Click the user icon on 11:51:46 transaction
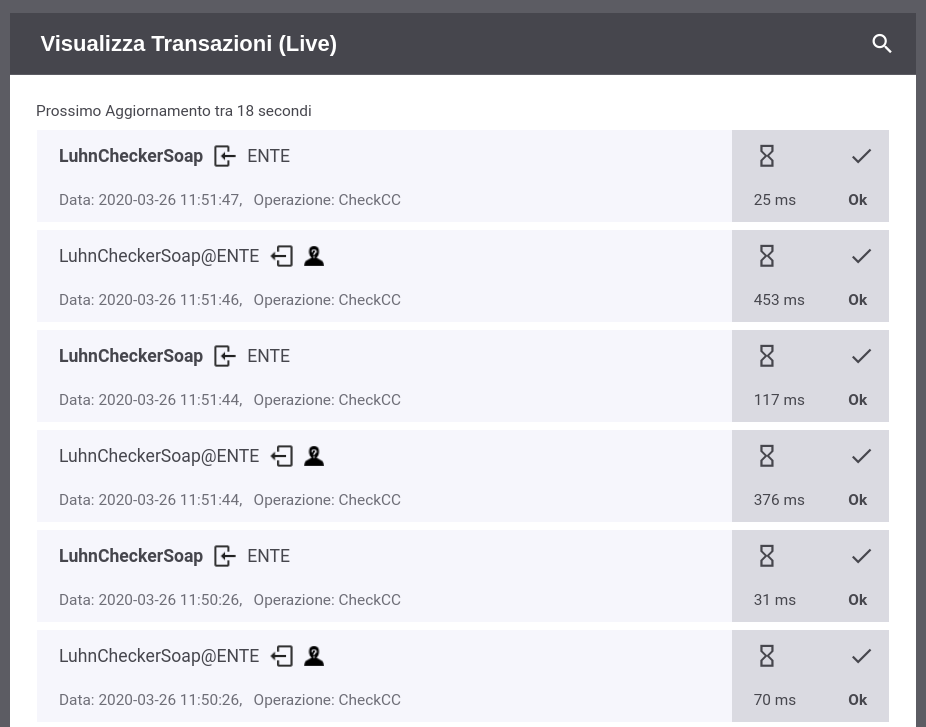 (314, 256)
